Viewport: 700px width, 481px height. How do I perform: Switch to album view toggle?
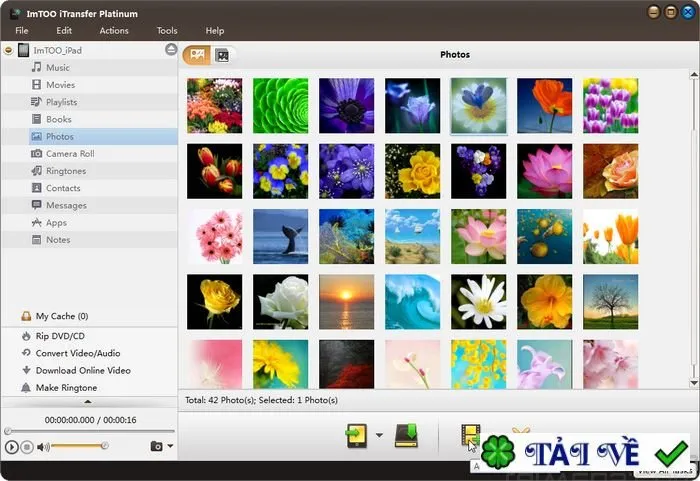(x=222, y=55)
